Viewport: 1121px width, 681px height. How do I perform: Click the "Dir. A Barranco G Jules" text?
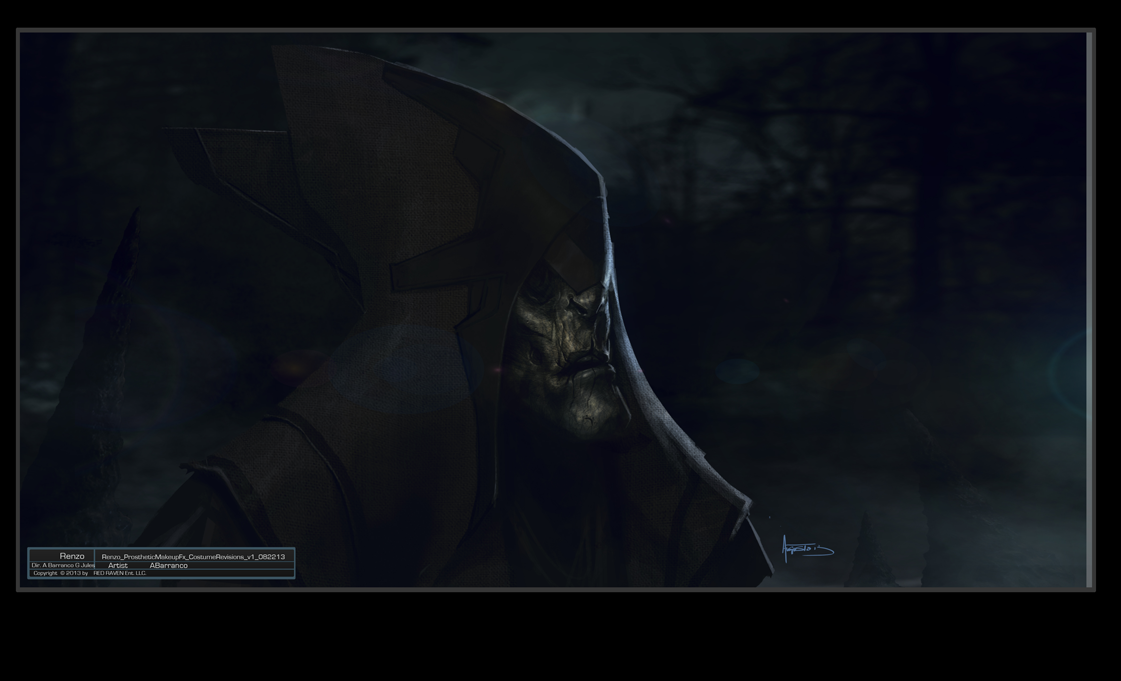coord(63,565)
